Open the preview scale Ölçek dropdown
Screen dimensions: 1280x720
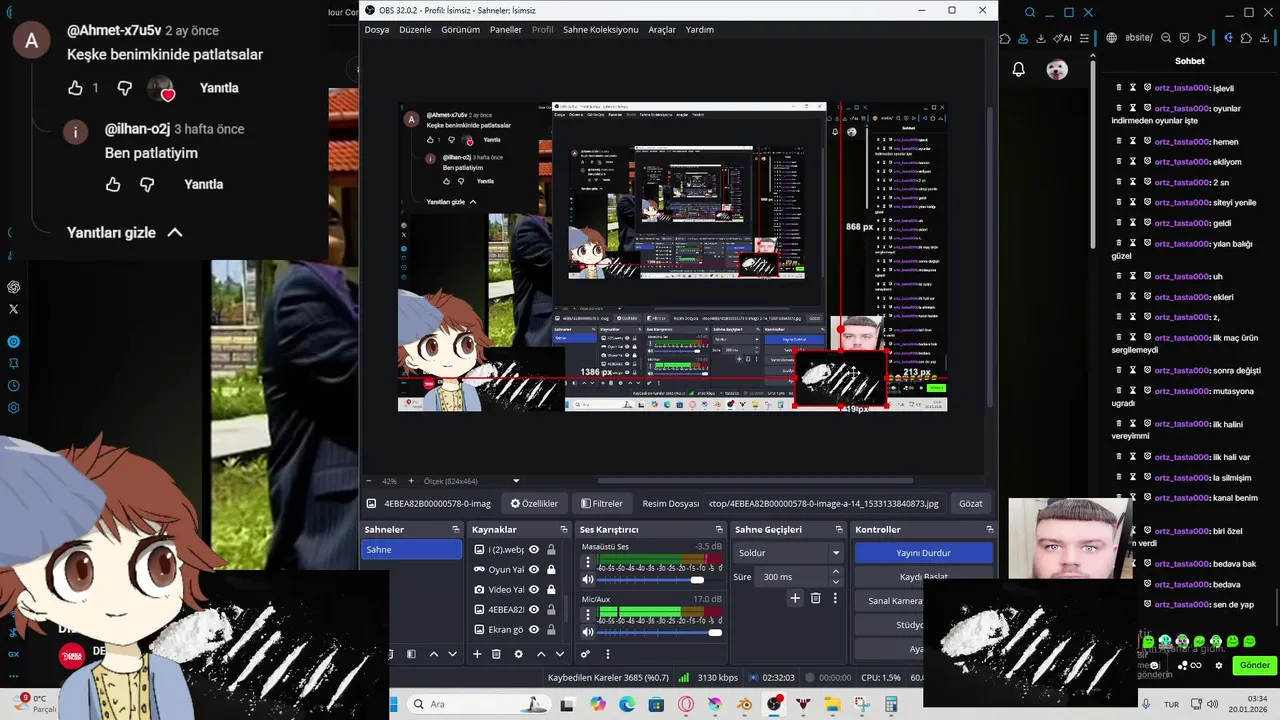[472, 481]
